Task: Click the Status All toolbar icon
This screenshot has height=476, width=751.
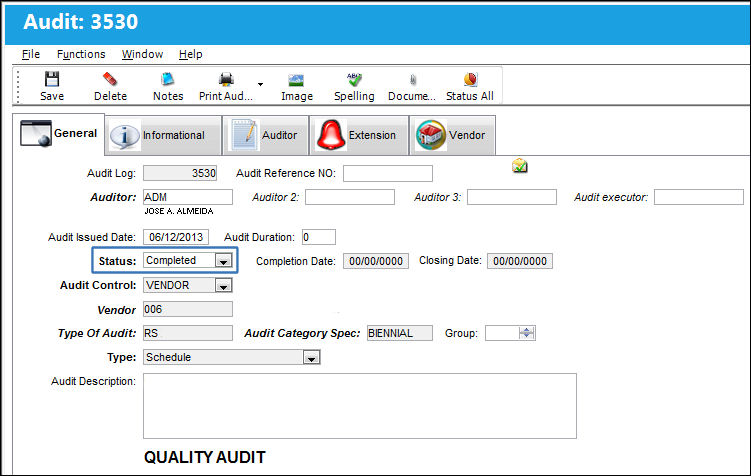Action: coord(470,79)
